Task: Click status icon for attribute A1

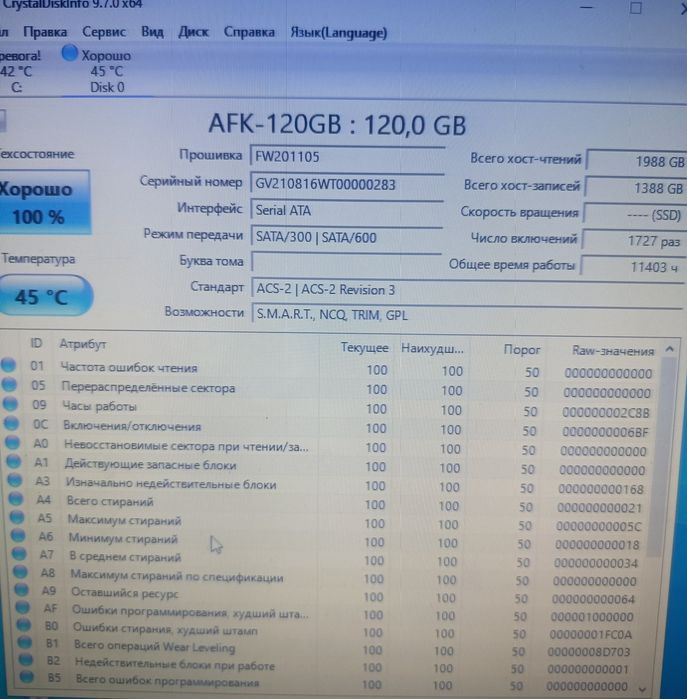Action: pyautogui.click(x=14, y=461)
